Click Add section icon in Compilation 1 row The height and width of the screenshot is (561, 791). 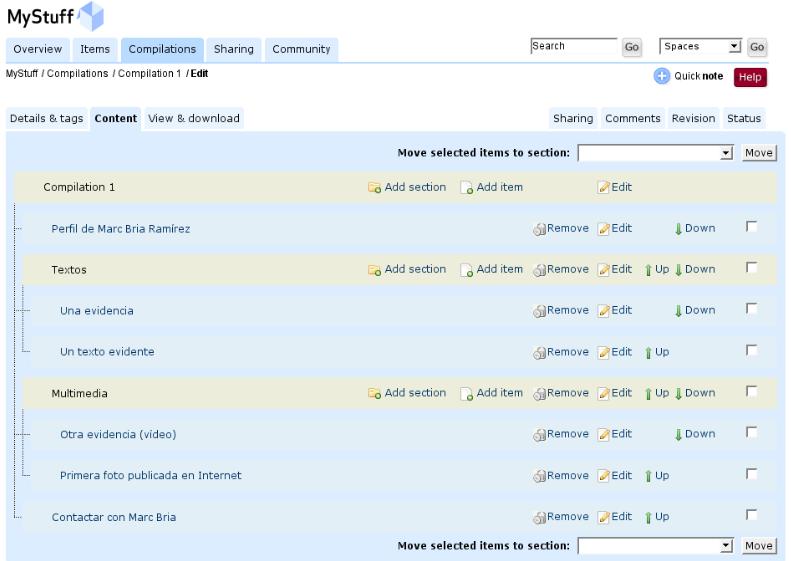click(375, 188)
